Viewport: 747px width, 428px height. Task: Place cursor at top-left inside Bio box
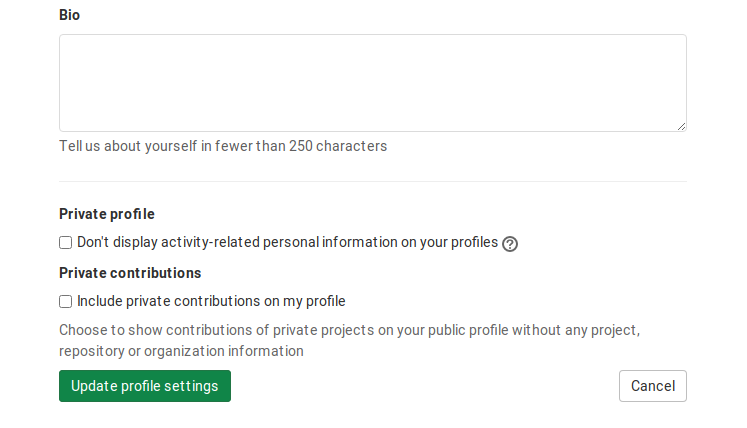coord(67,42)
